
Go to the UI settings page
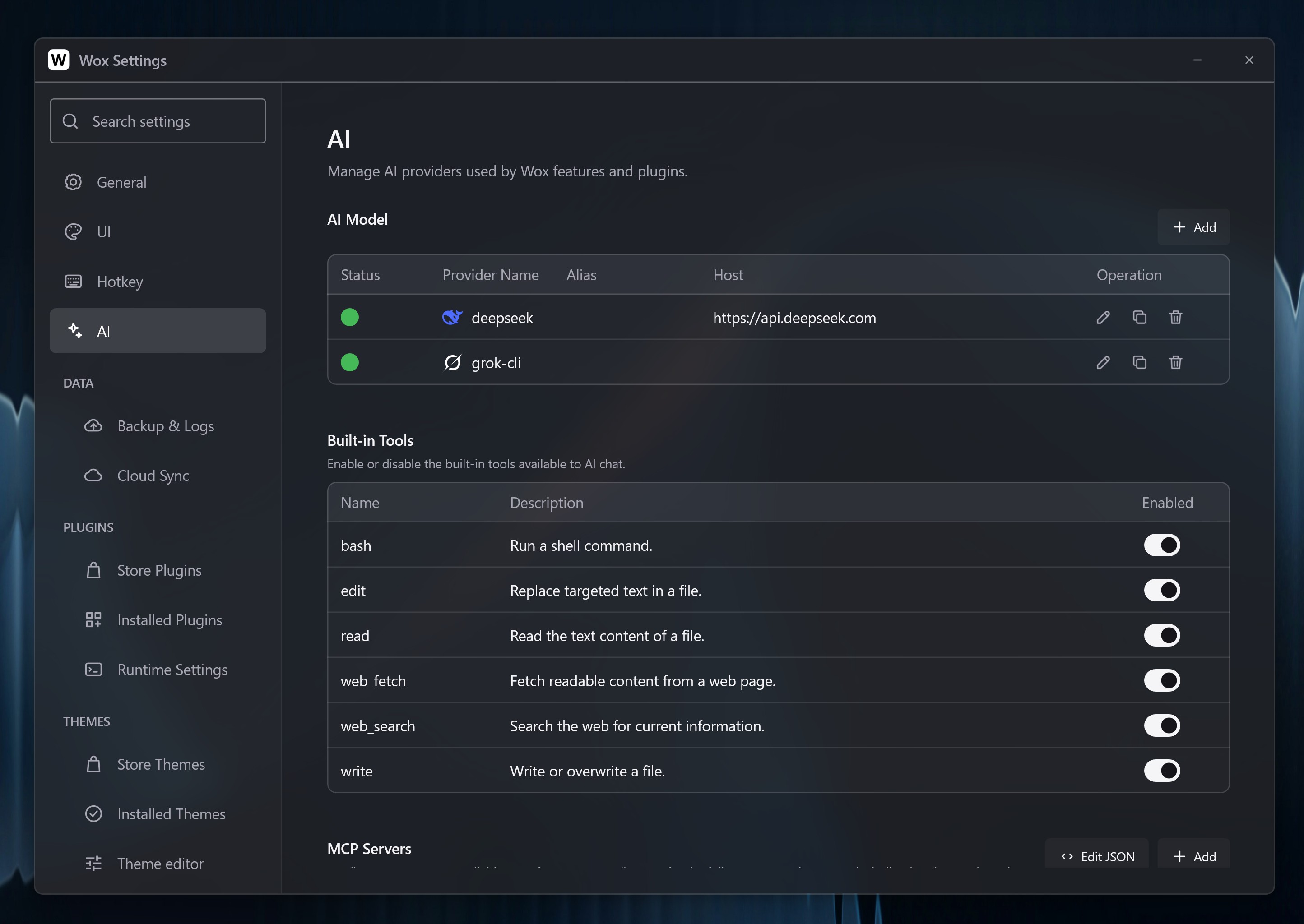pos(158,231)
